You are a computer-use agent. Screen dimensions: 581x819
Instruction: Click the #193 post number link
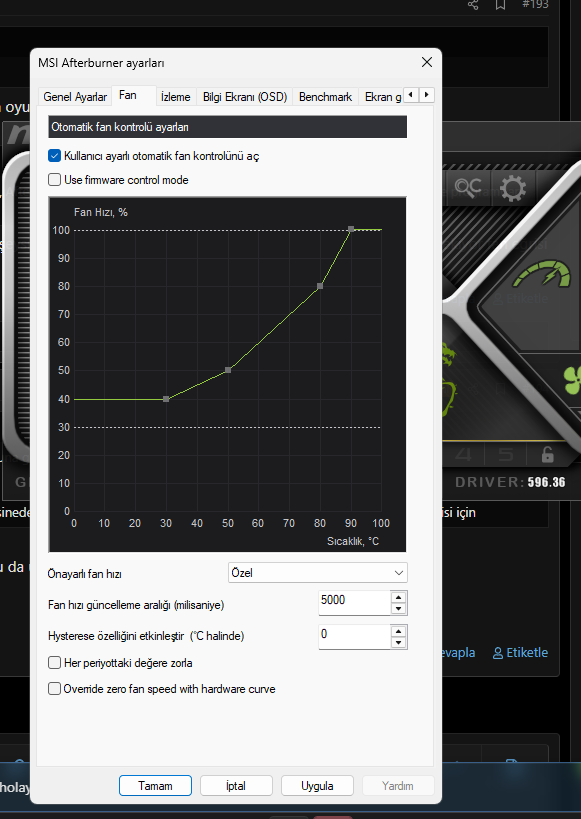(536, 5)
